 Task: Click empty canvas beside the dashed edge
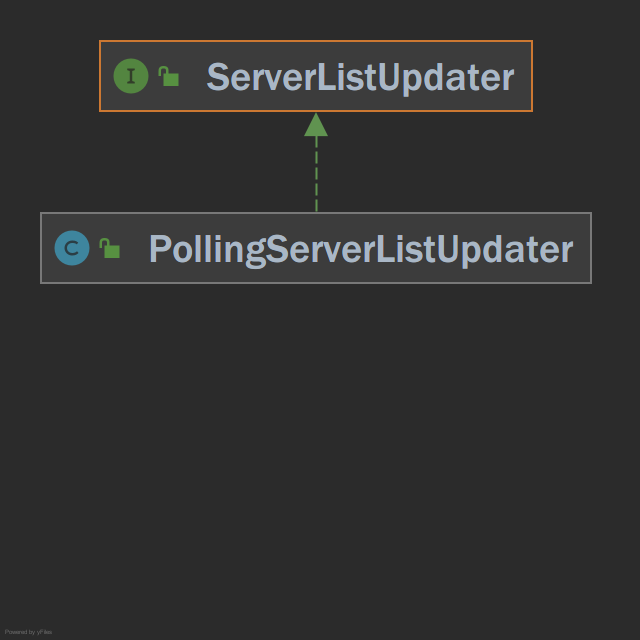pyautogui.click(x=408, y=163)
